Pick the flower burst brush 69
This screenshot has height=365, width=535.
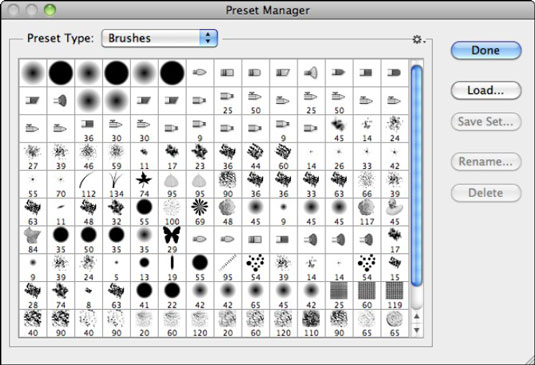[x=200, y=212]
